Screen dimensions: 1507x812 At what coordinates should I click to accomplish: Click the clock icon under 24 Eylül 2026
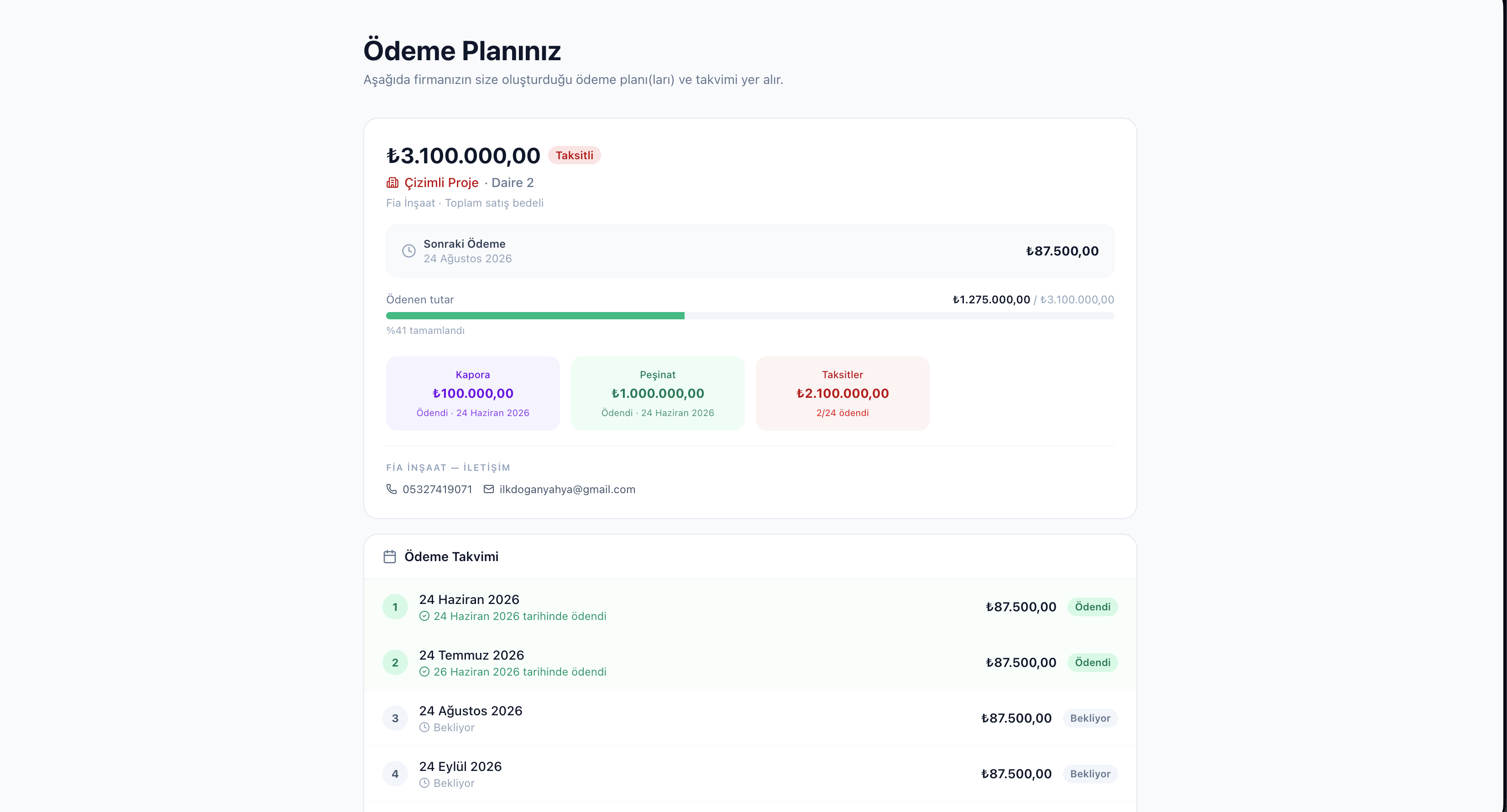tap(424, 783)
